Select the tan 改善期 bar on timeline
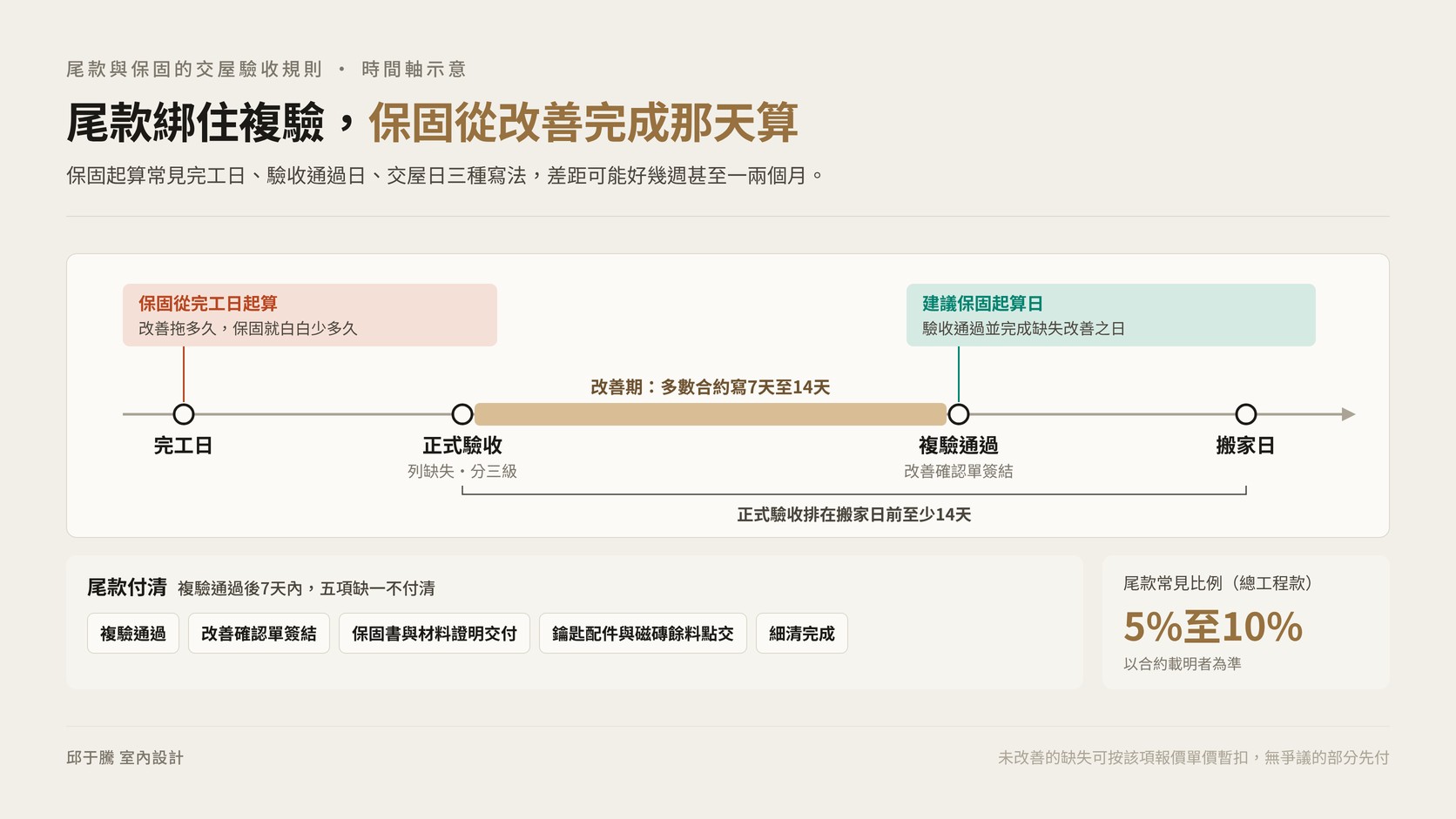Image resolution: width=1456 pixels, height=819 pixels. point(711,414)
